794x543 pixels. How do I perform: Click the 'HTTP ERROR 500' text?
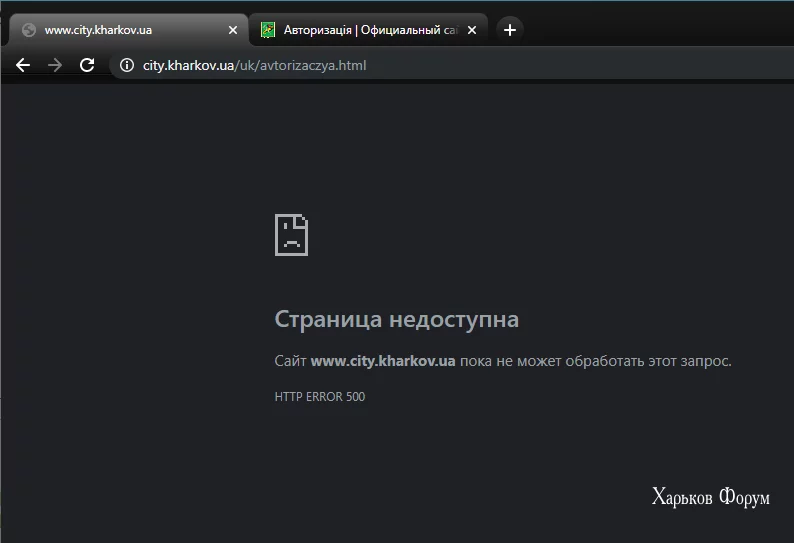(320, 397)
